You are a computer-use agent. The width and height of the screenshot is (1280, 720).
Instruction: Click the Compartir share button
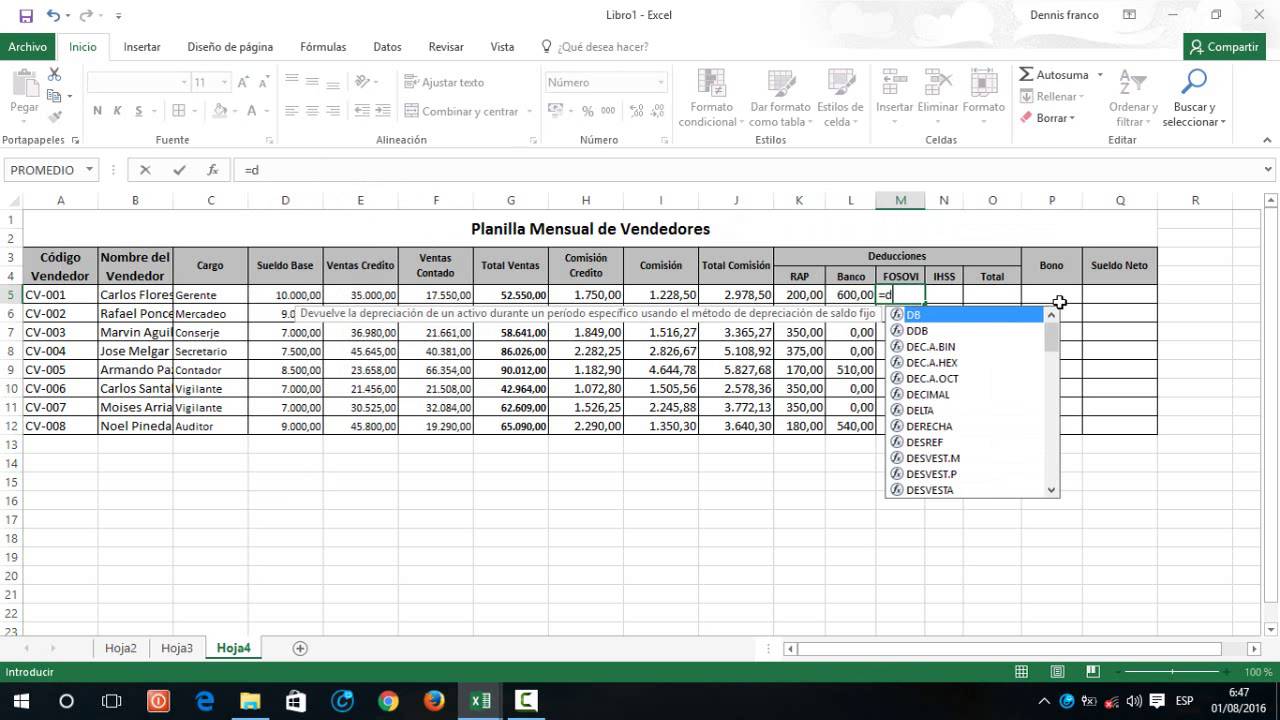click(1224, 47)
